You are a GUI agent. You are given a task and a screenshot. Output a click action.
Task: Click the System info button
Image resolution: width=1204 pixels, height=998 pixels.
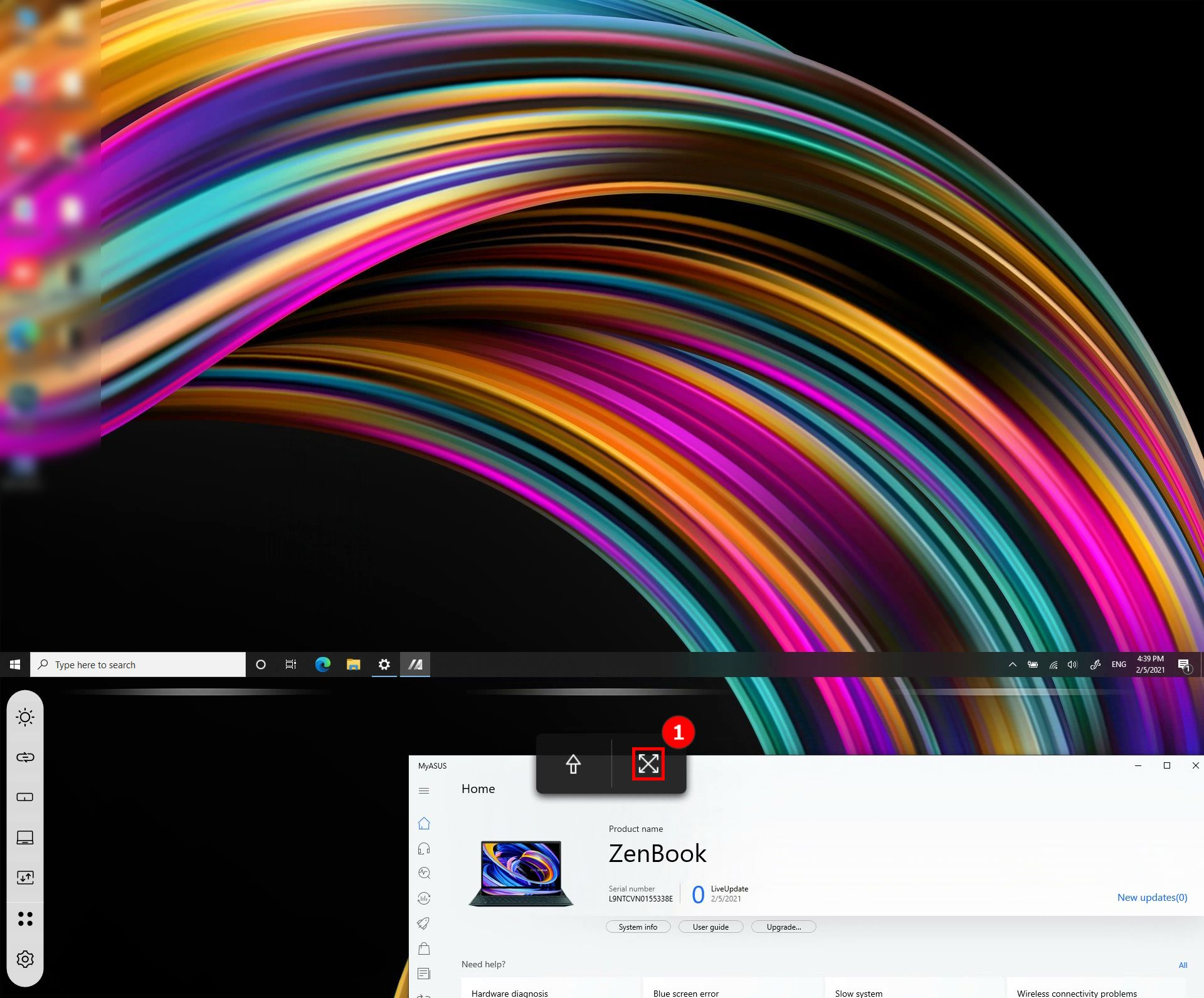point(638,927)
